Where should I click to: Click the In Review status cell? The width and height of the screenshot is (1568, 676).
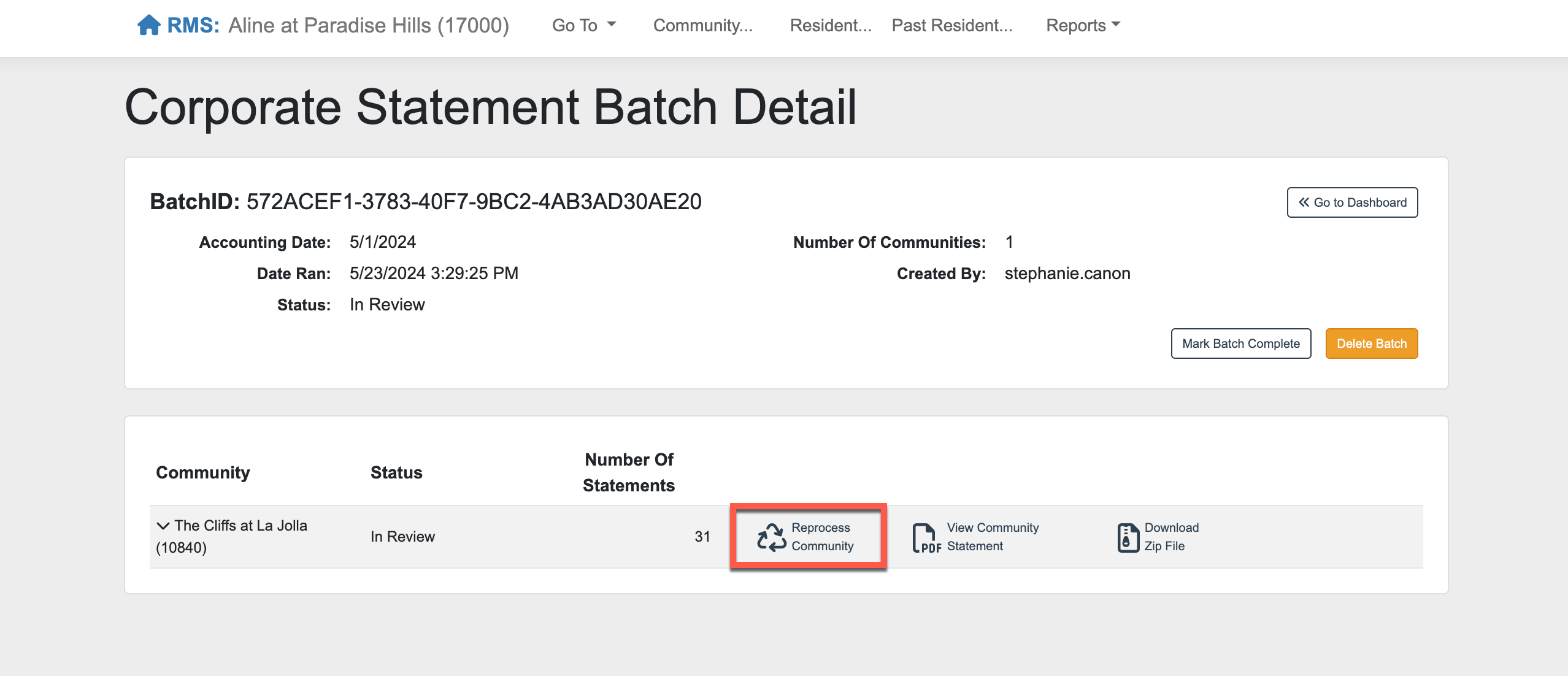click(402, 537)
